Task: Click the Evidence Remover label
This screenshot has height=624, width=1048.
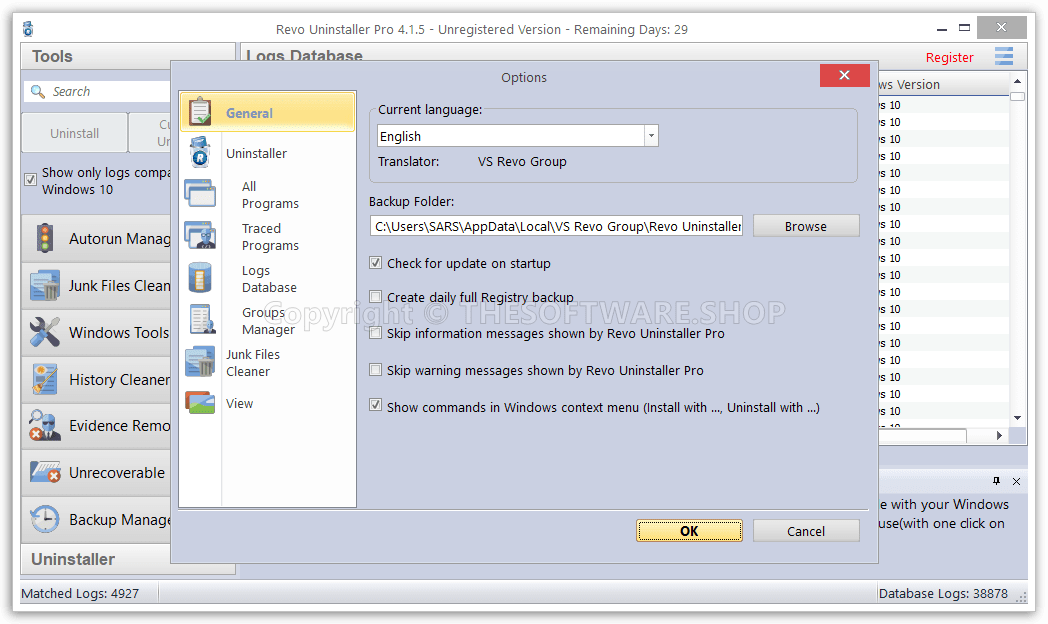Action: pos(120,426)
